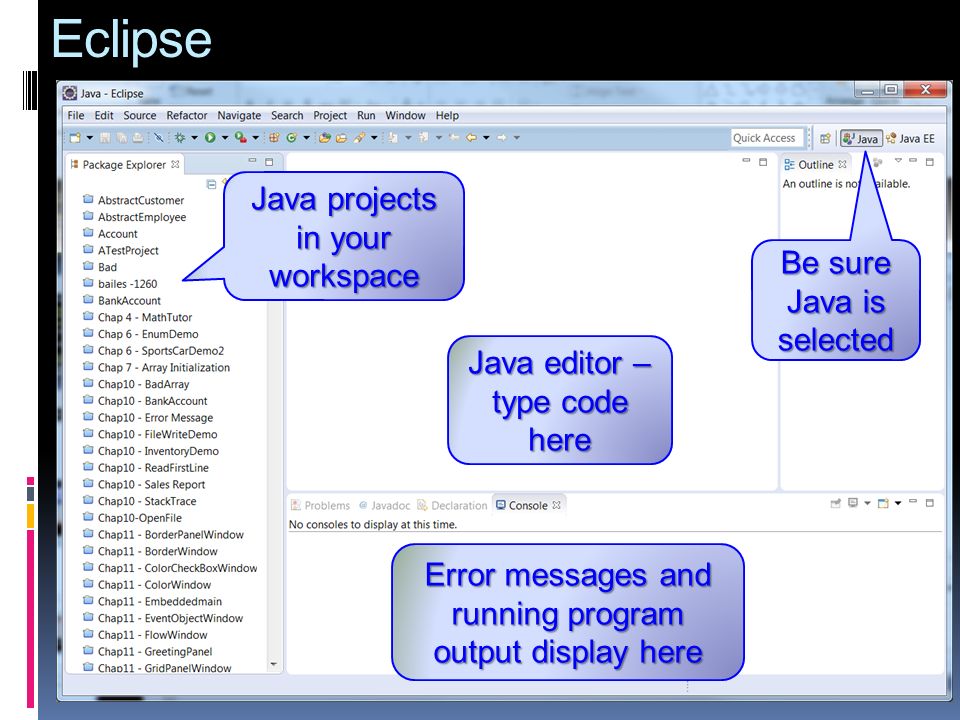Click the New Java Class icon

click(291, 138)
